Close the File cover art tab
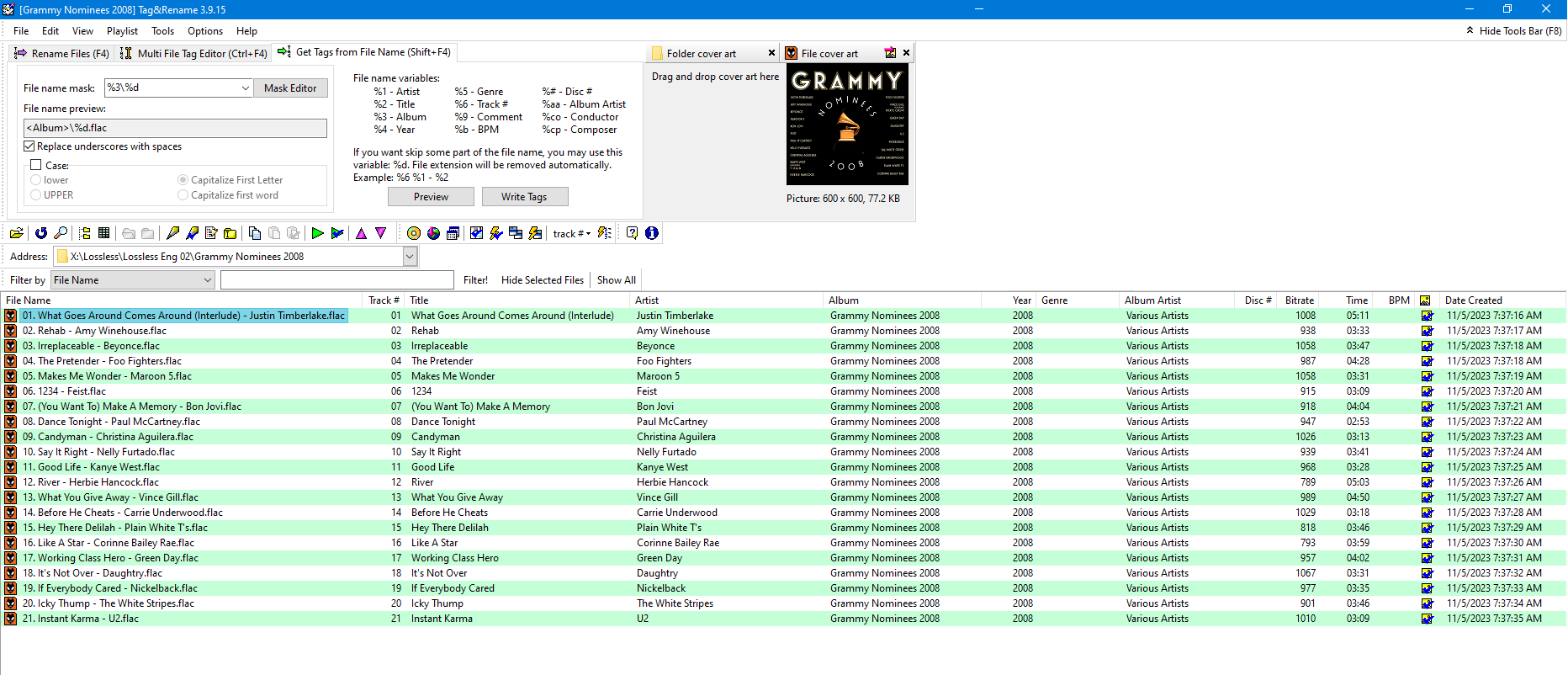 pos(906,53)
